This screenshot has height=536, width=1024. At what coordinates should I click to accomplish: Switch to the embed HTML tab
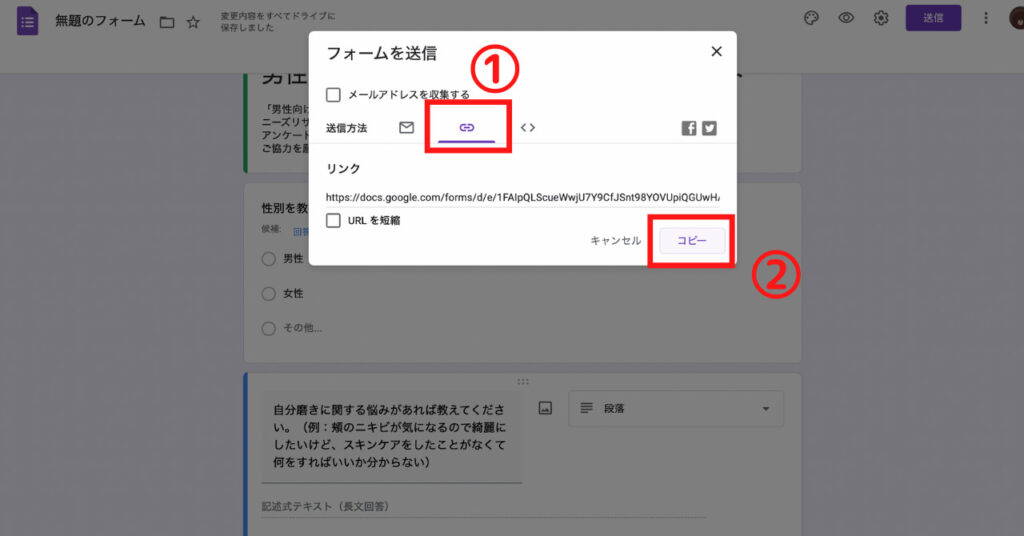tap(528, 128)
